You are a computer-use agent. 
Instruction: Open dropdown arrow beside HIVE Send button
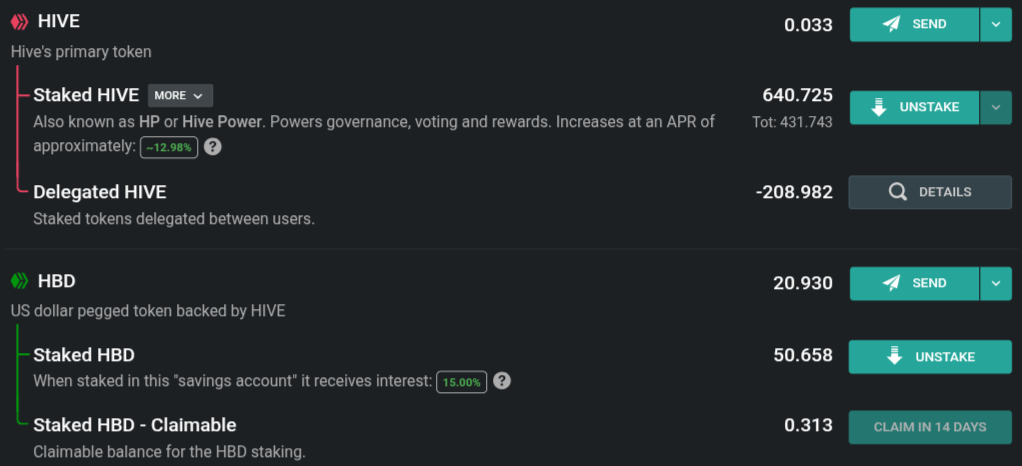click(996, 25)
